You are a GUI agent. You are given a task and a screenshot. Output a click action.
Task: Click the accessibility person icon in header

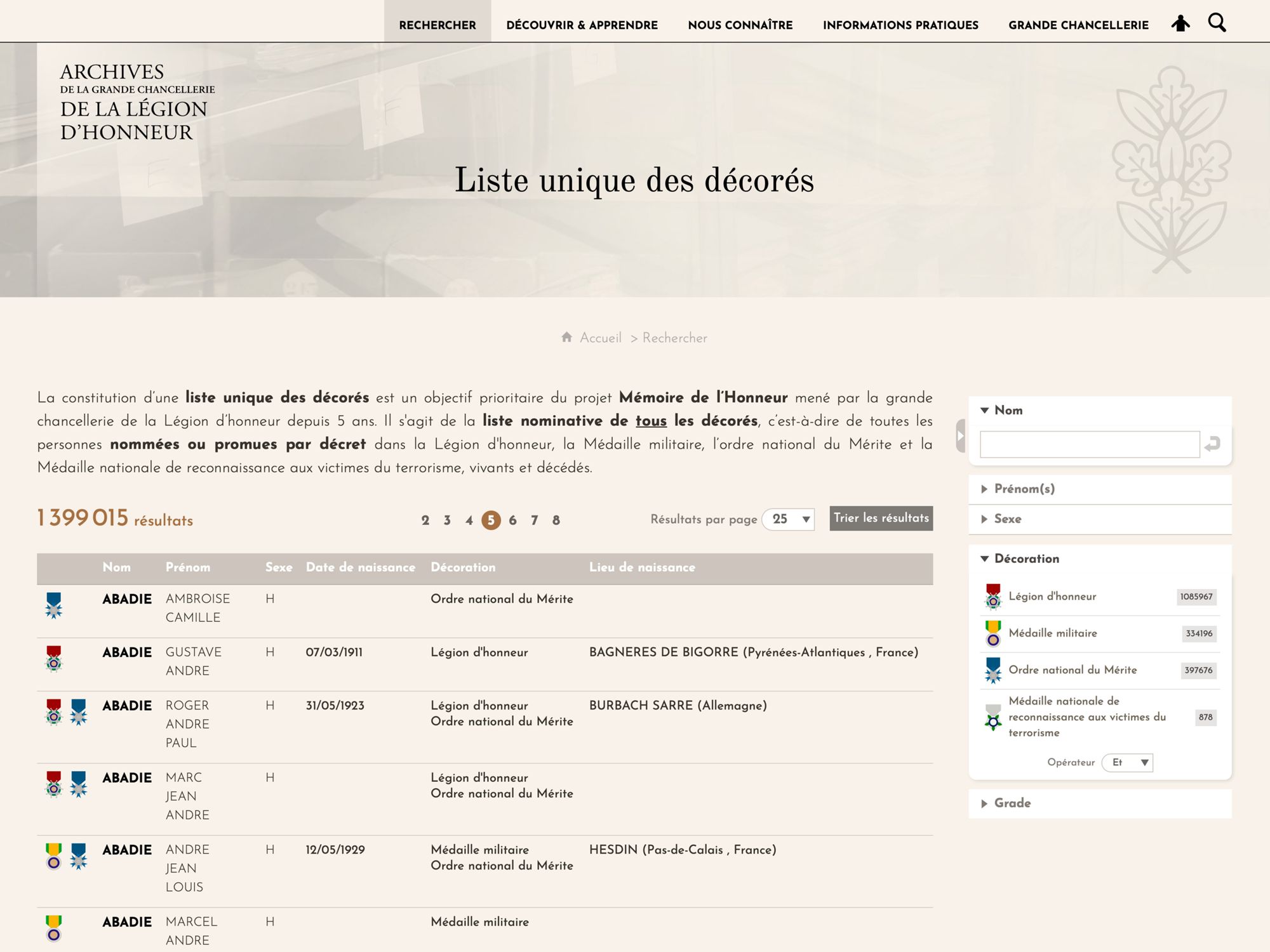pyautogui.click(x=1180, y=24)
